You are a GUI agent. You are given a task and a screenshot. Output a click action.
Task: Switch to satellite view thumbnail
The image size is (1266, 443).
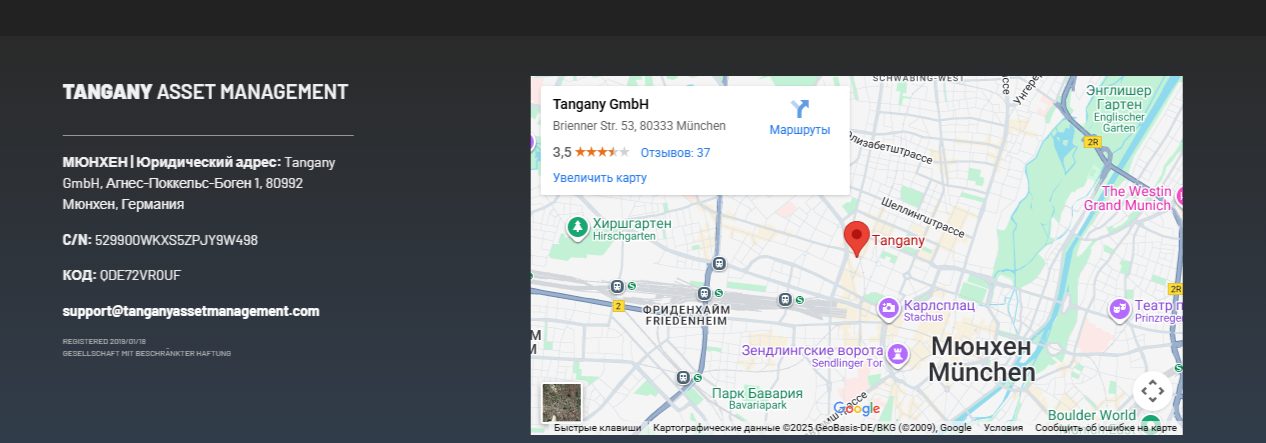(561, 403)
